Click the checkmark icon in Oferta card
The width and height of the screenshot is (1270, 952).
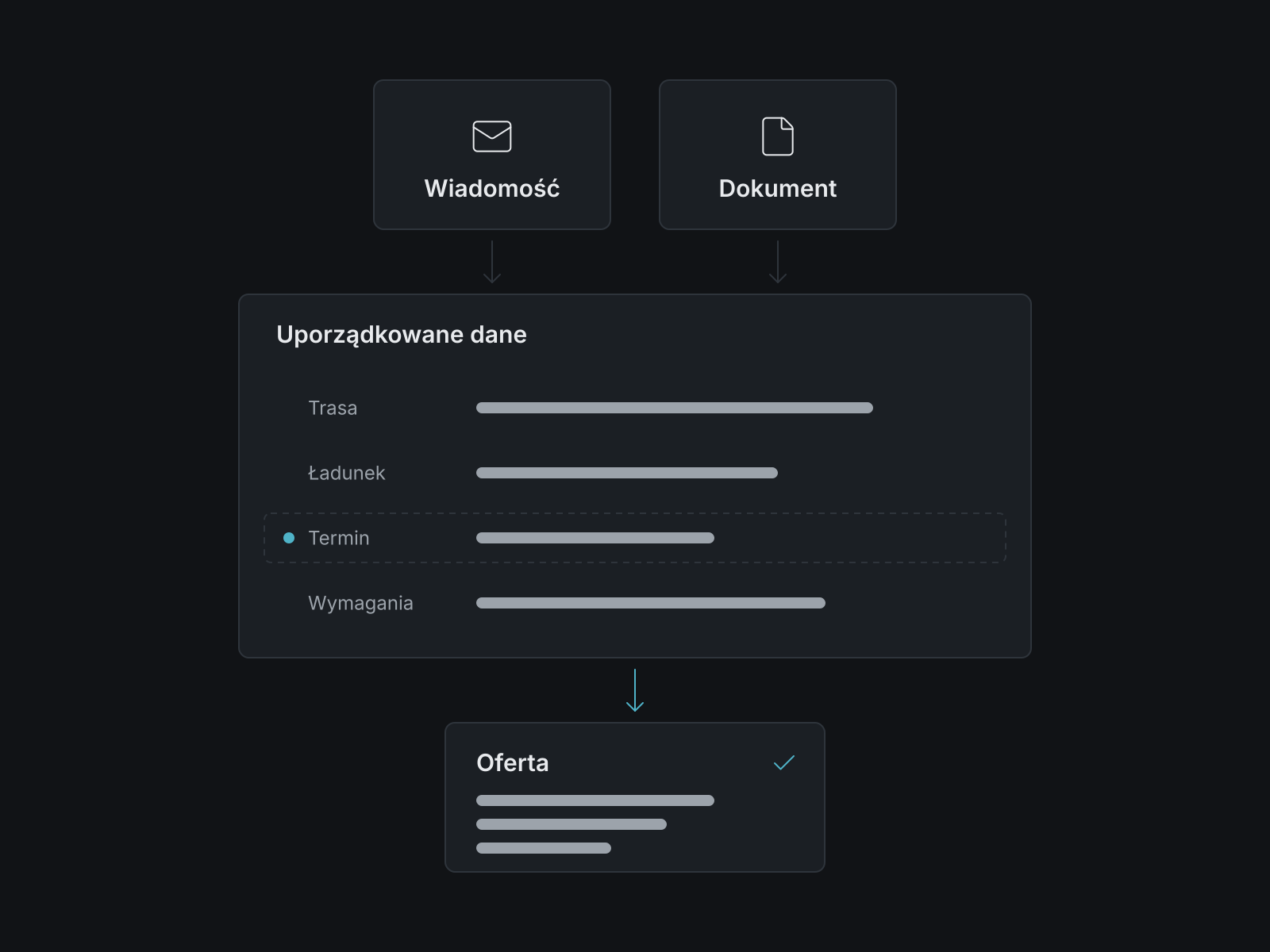tap(784, 762)
